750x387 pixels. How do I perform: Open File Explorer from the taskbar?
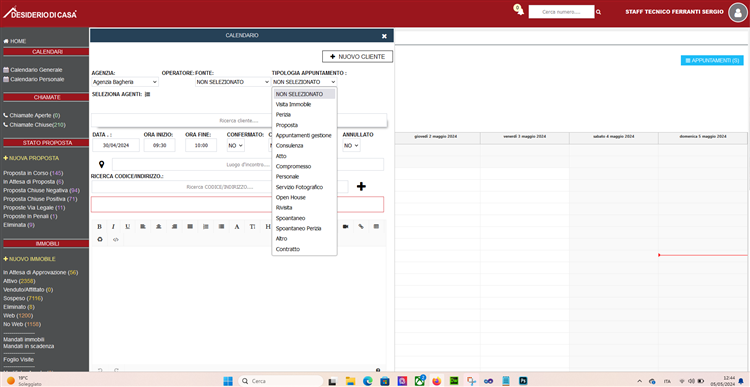(350, 381)
